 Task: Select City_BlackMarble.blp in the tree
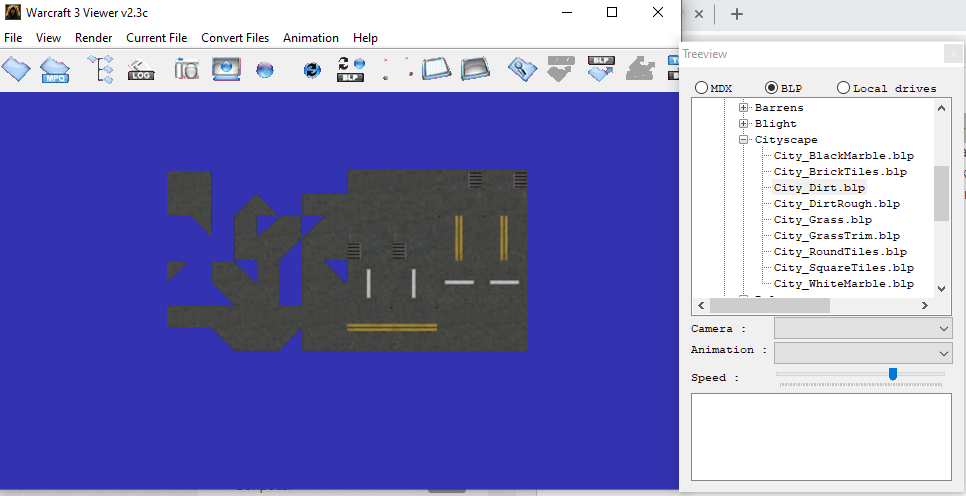click(843, 155)
